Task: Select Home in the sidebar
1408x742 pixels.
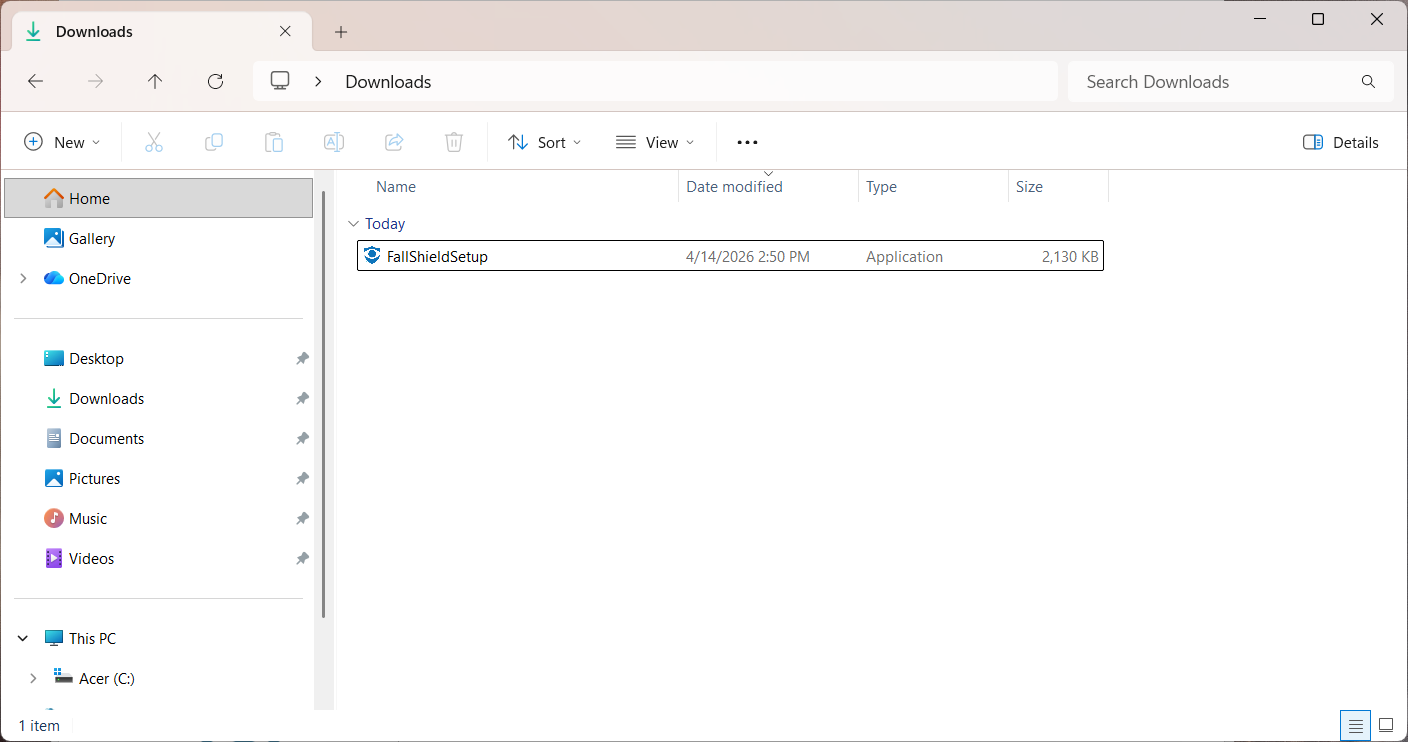Action: tap(159, 198)
